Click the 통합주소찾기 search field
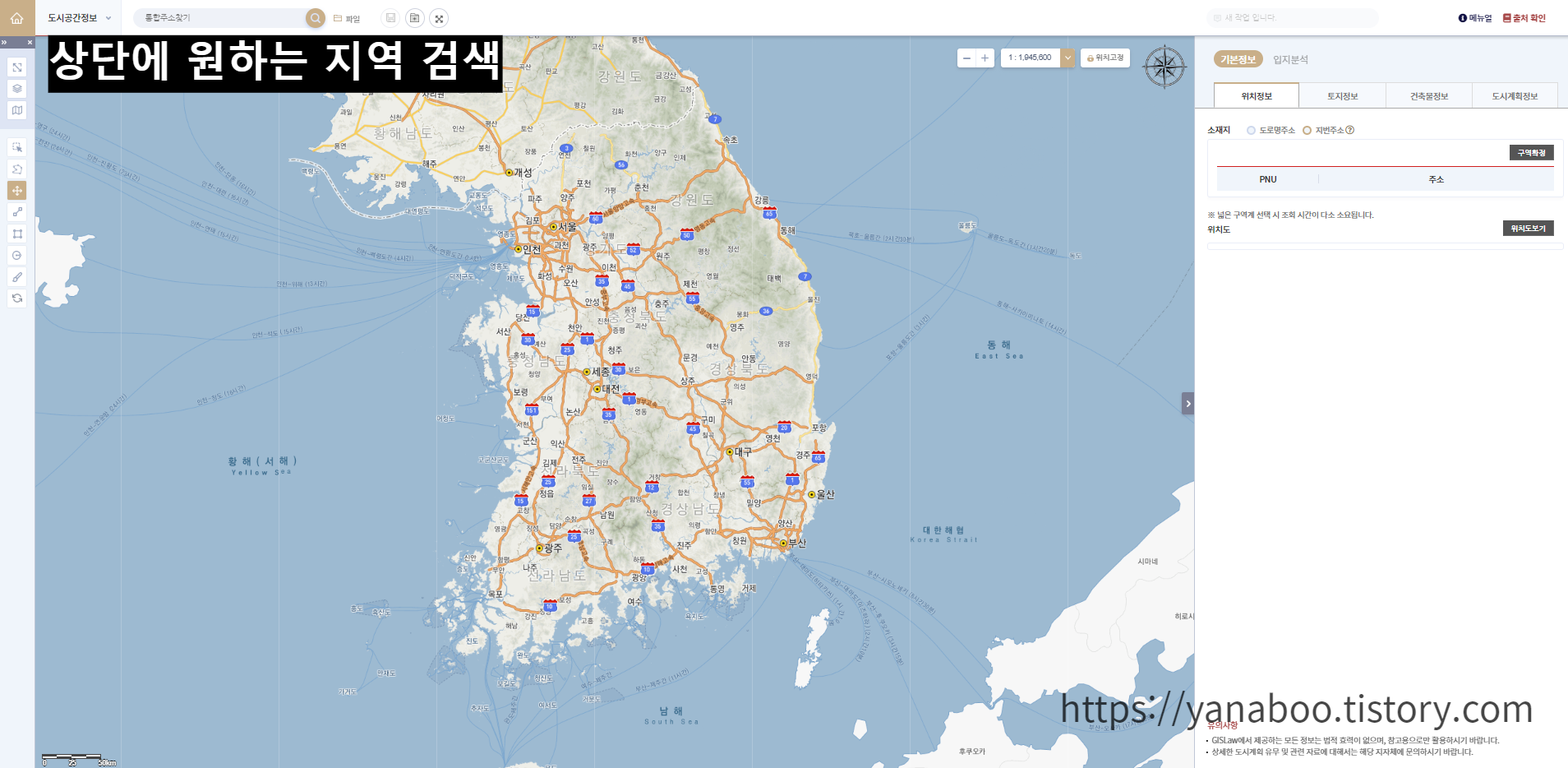Image resolution: width=1568 pixels, height=768 pixels. [x=222, y=17]
